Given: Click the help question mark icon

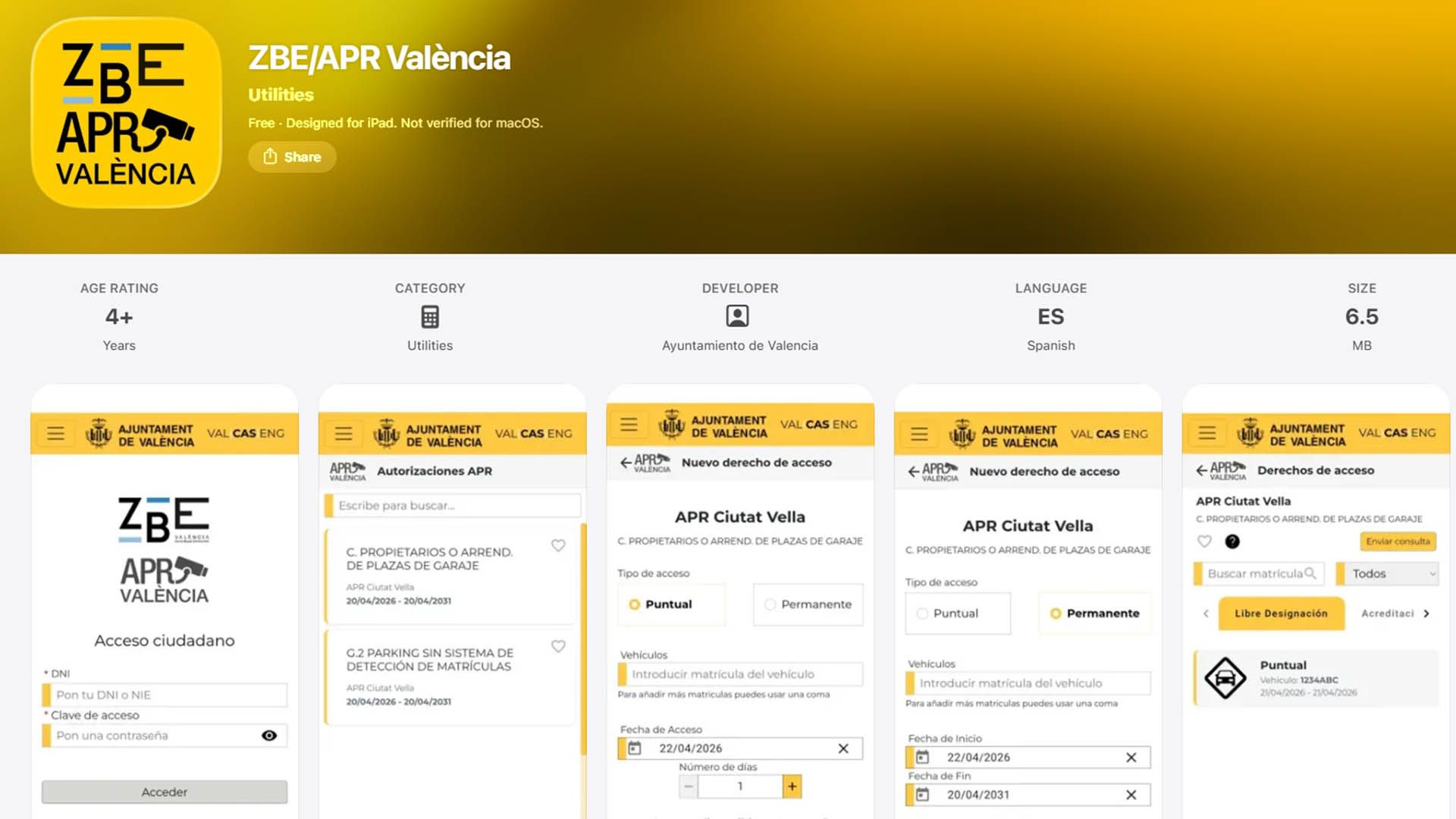Looking at the screenshot, I should click(1232, 541).
